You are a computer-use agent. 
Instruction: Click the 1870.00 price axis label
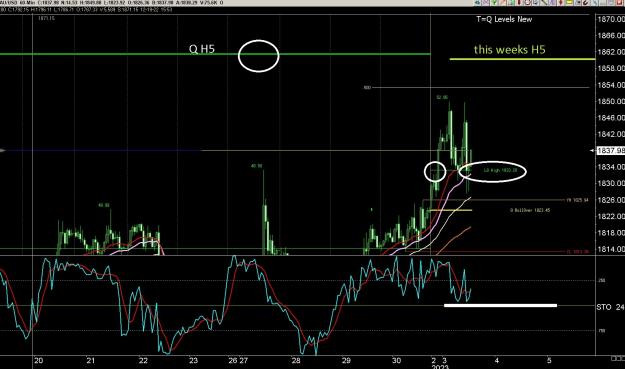tap(611, 19)
